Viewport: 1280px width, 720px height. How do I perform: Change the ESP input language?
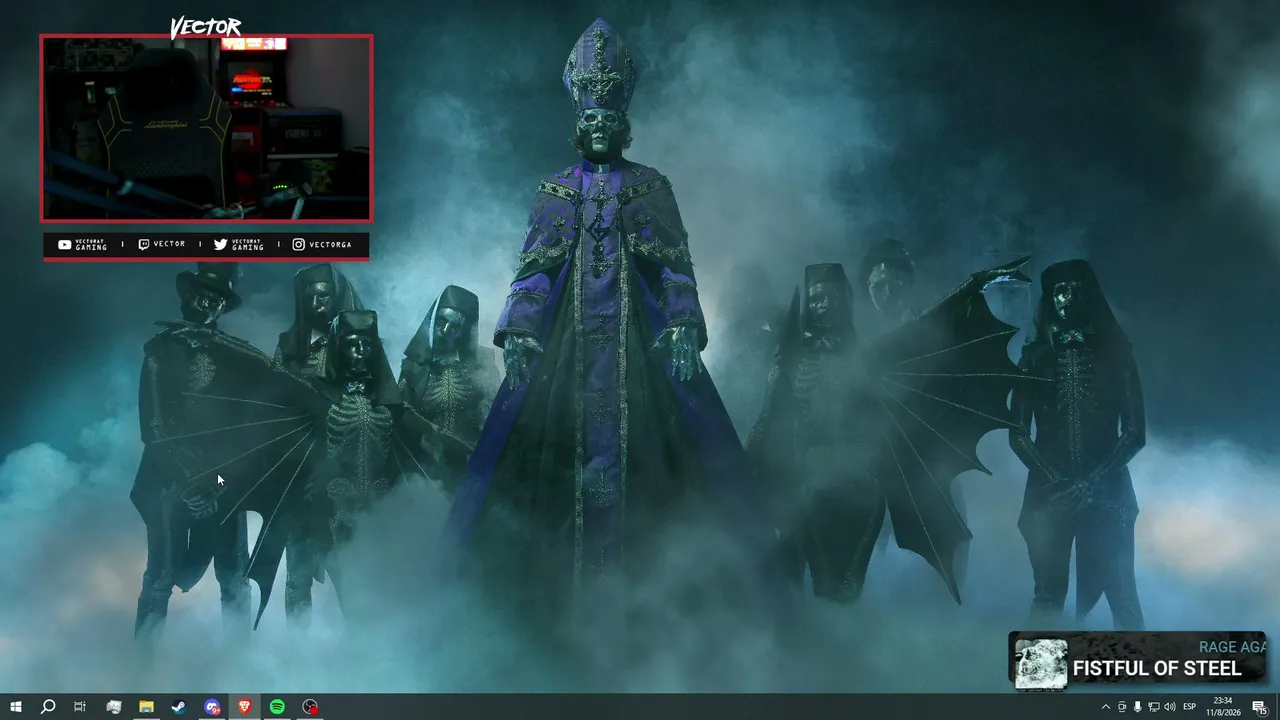[1190, 707]
